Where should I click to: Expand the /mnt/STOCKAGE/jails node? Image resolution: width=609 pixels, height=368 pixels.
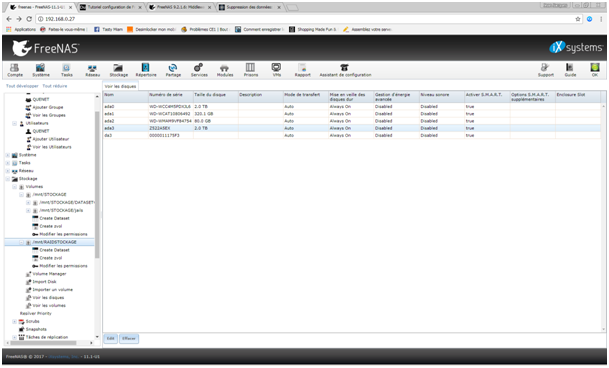tap(28, 210)
